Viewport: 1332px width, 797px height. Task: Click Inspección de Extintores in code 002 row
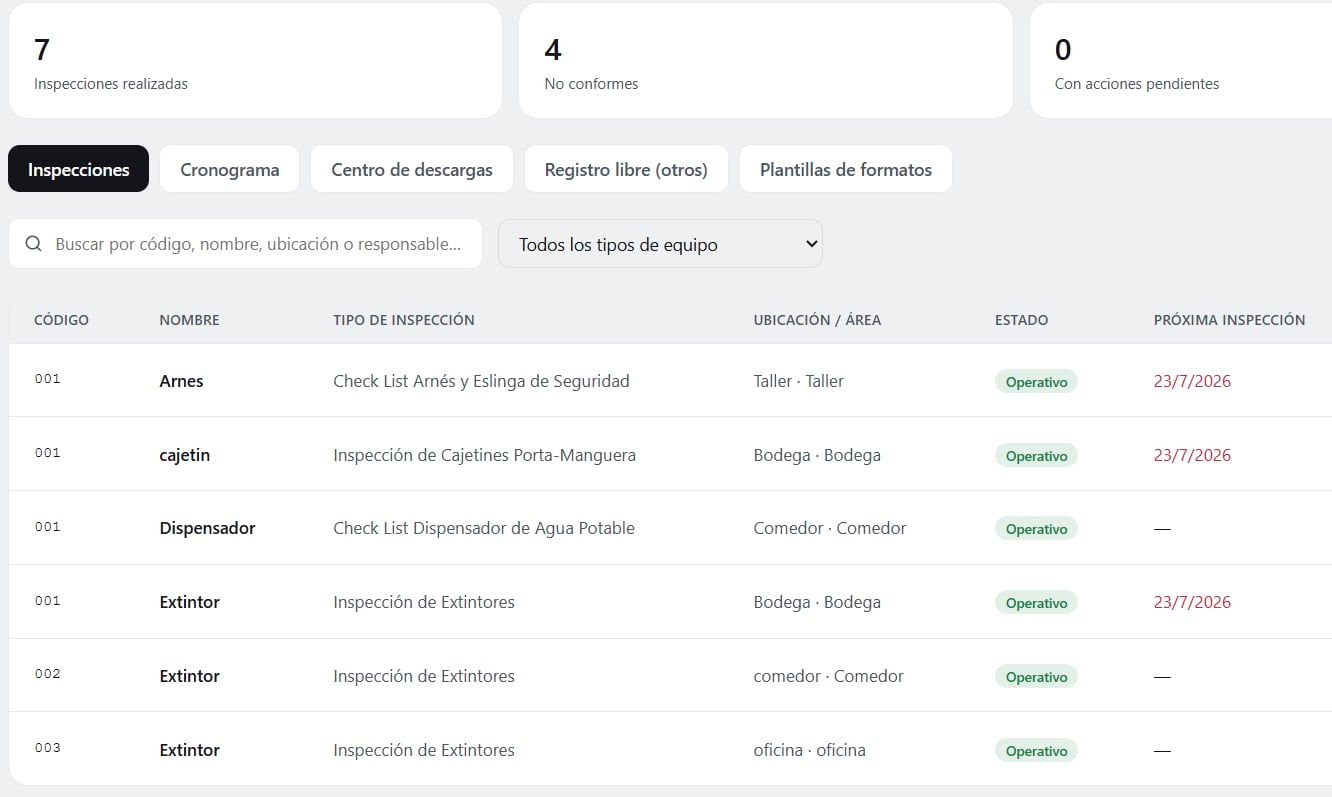coord(424,676)
